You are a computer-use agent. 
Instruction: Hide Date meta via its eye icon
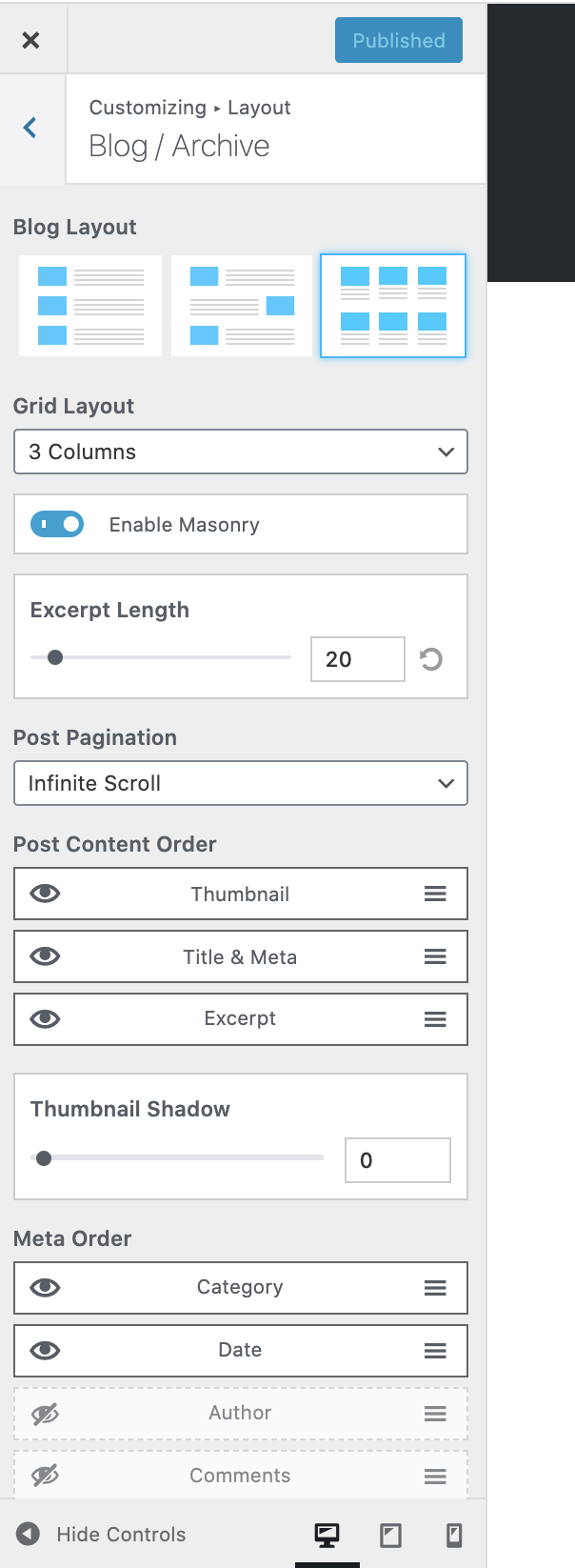[x=45, y=1351]
